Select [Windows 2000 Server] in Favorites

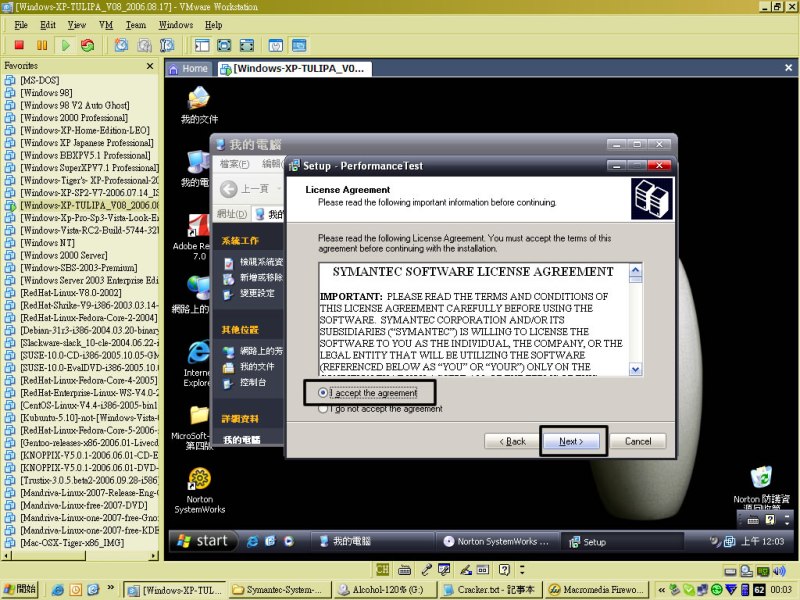click(64, 255)
